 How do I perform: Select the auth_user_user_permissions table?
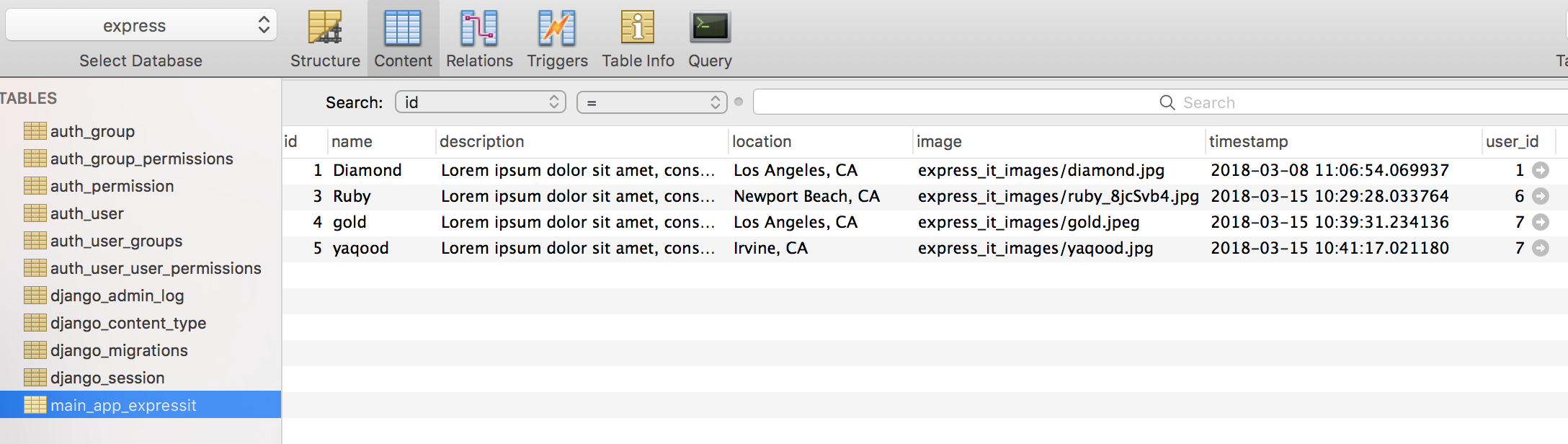pos(156,268)
